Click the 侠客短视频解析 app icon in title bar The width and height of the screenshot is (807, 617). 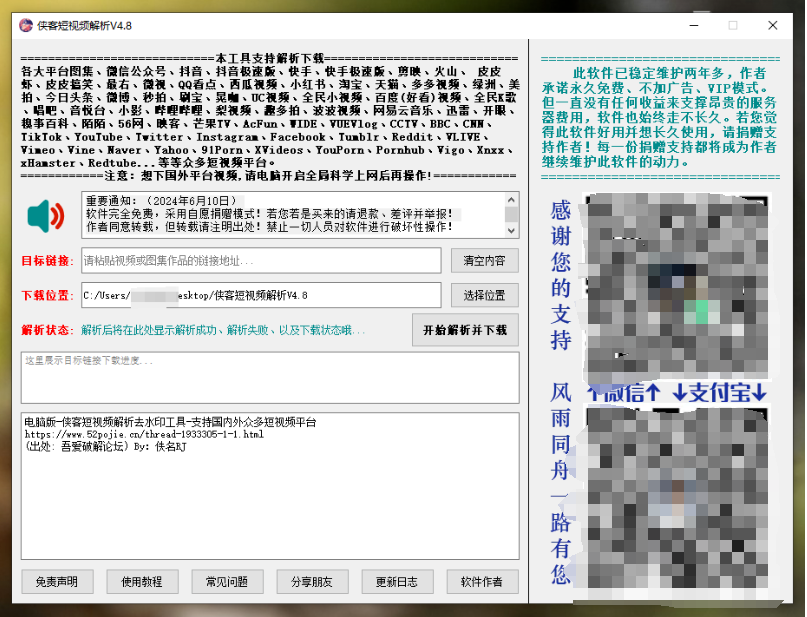click(x=24, y=26)
